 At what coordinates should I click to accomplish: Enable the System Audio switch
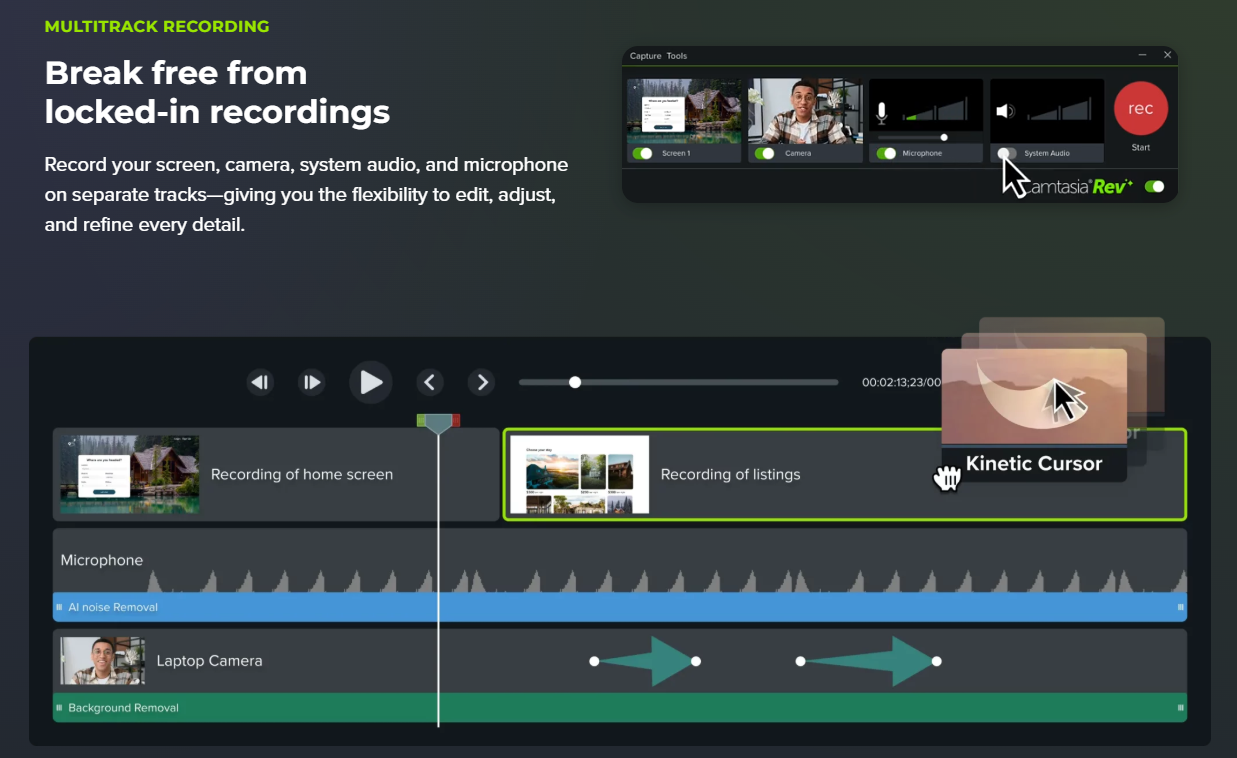click(x=1007, y=153)
